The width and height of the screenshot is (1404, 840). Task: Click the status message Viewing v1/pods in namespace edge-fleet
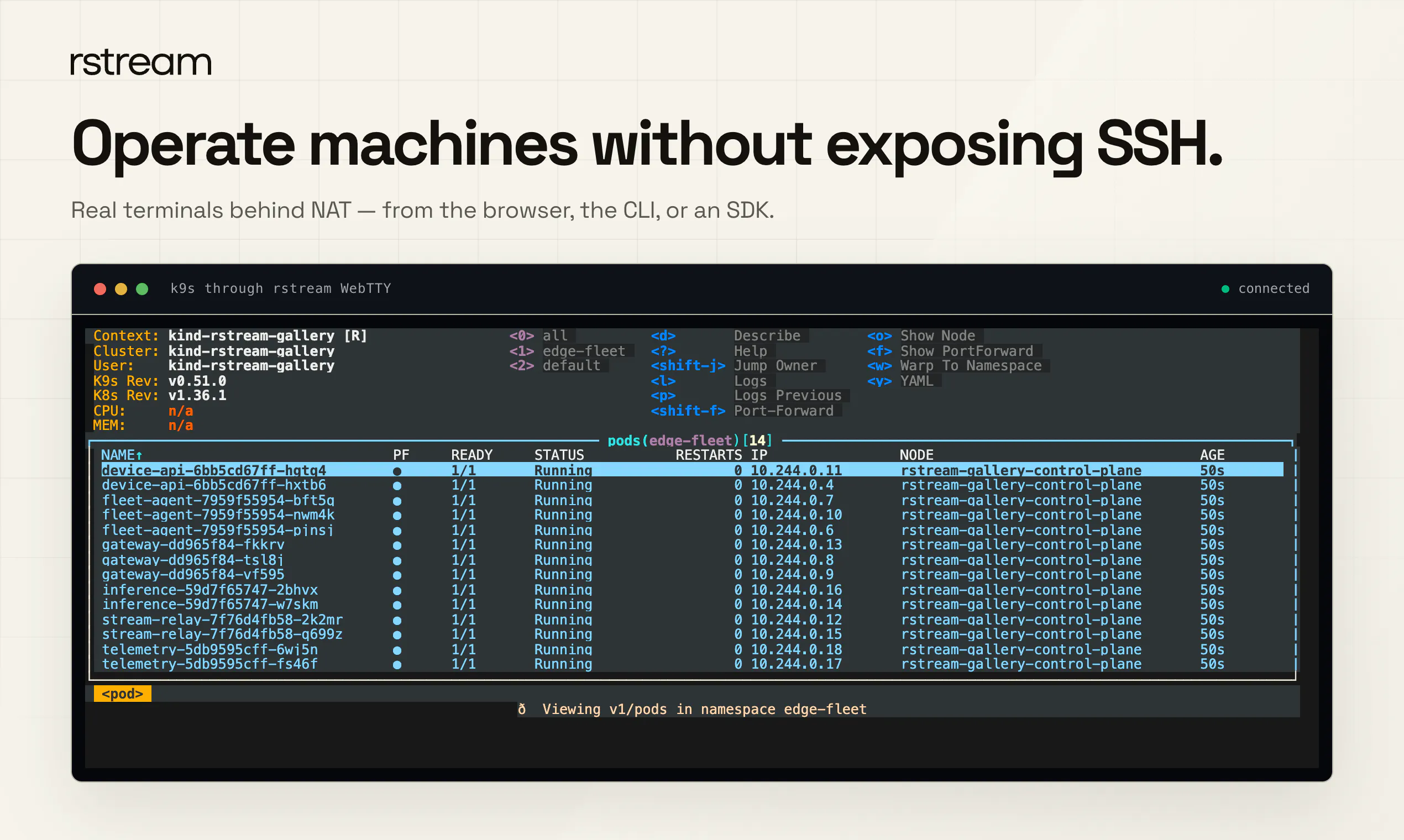(x=704, y=709)
